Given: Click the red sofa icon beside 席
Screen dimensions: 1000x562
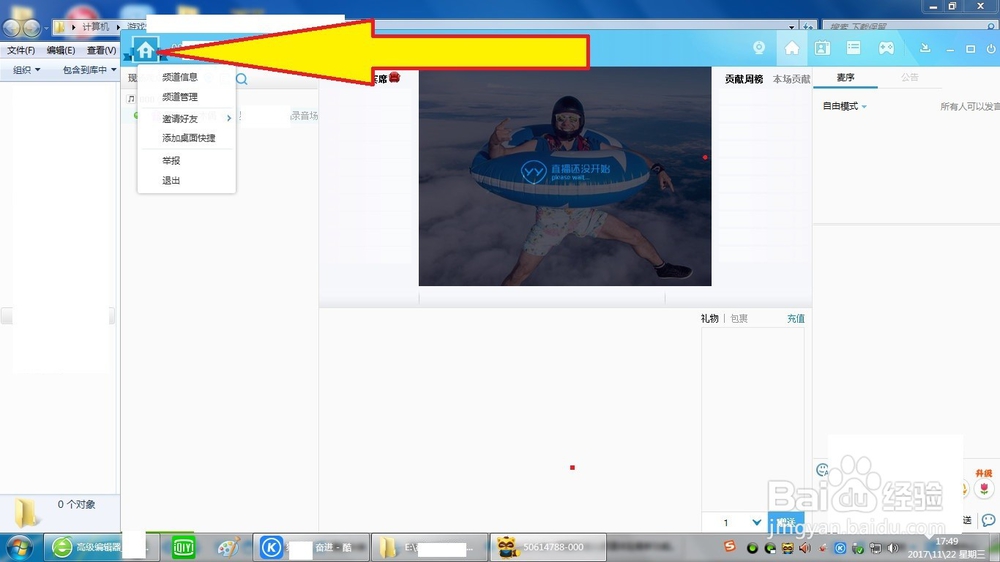Looking at the screenshot, I should click(x=394, y=77).
